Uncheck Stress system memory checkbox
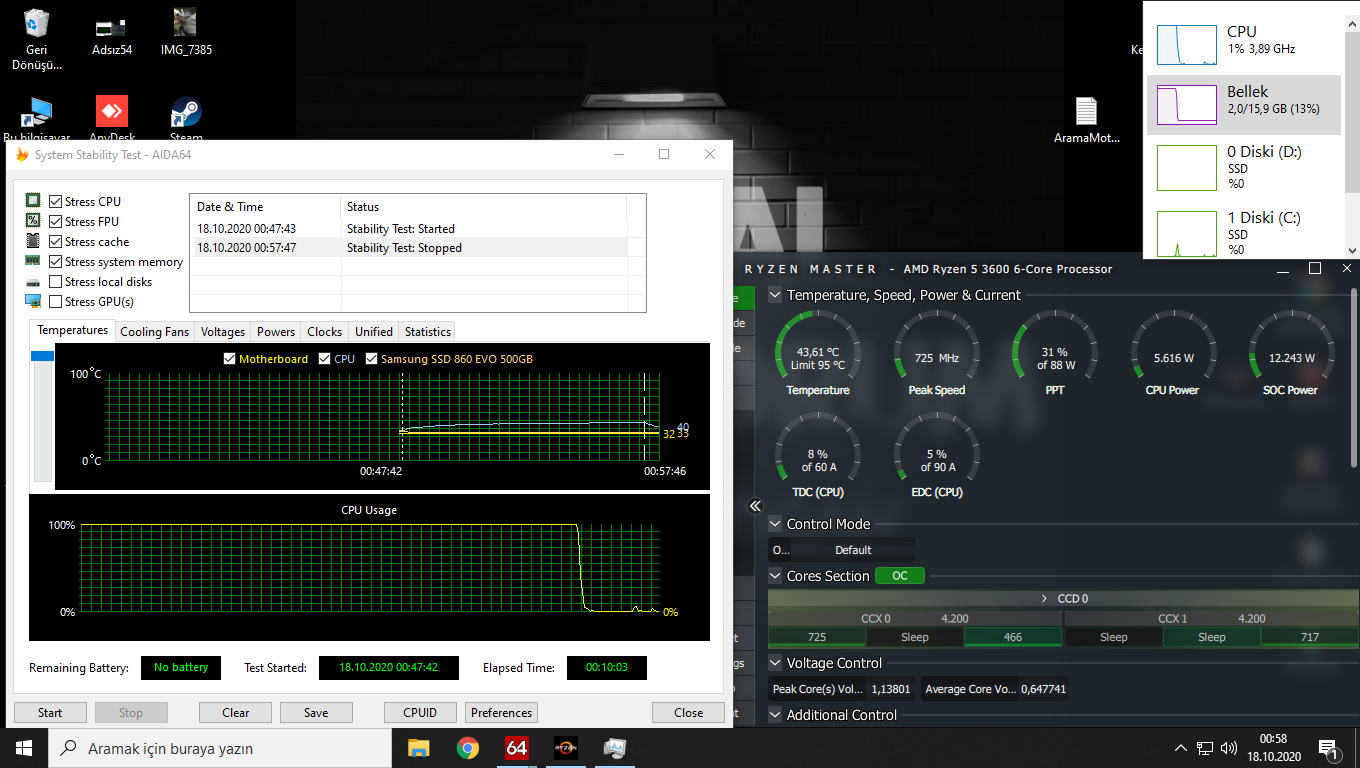Screen dimensions: 1360x768 pyautogui.click(x=55, y=261)
